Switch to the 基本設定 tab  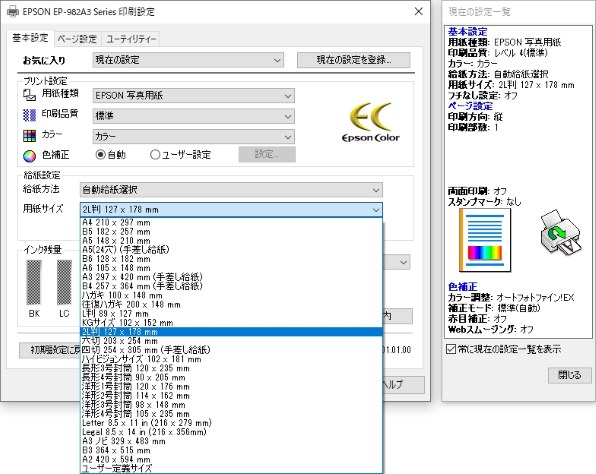pyautogui.click(x=30, y=38)
